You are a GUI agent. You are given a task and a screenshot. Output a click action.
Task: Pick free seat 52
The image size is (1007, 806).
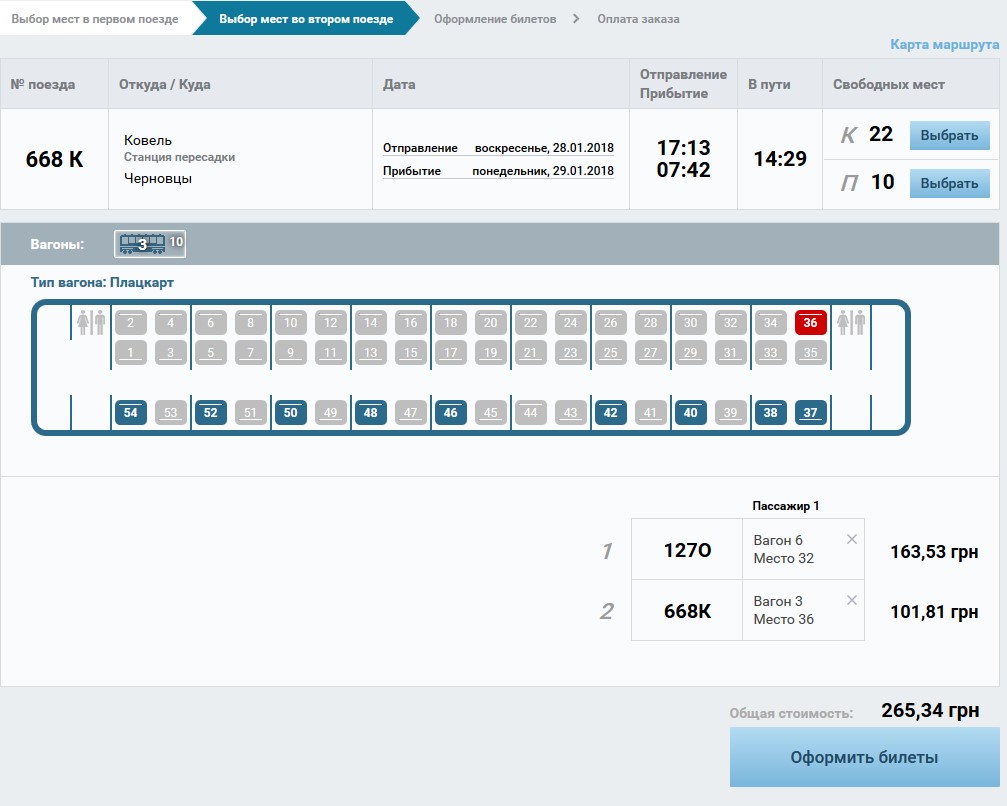click(x=210, y=412)
